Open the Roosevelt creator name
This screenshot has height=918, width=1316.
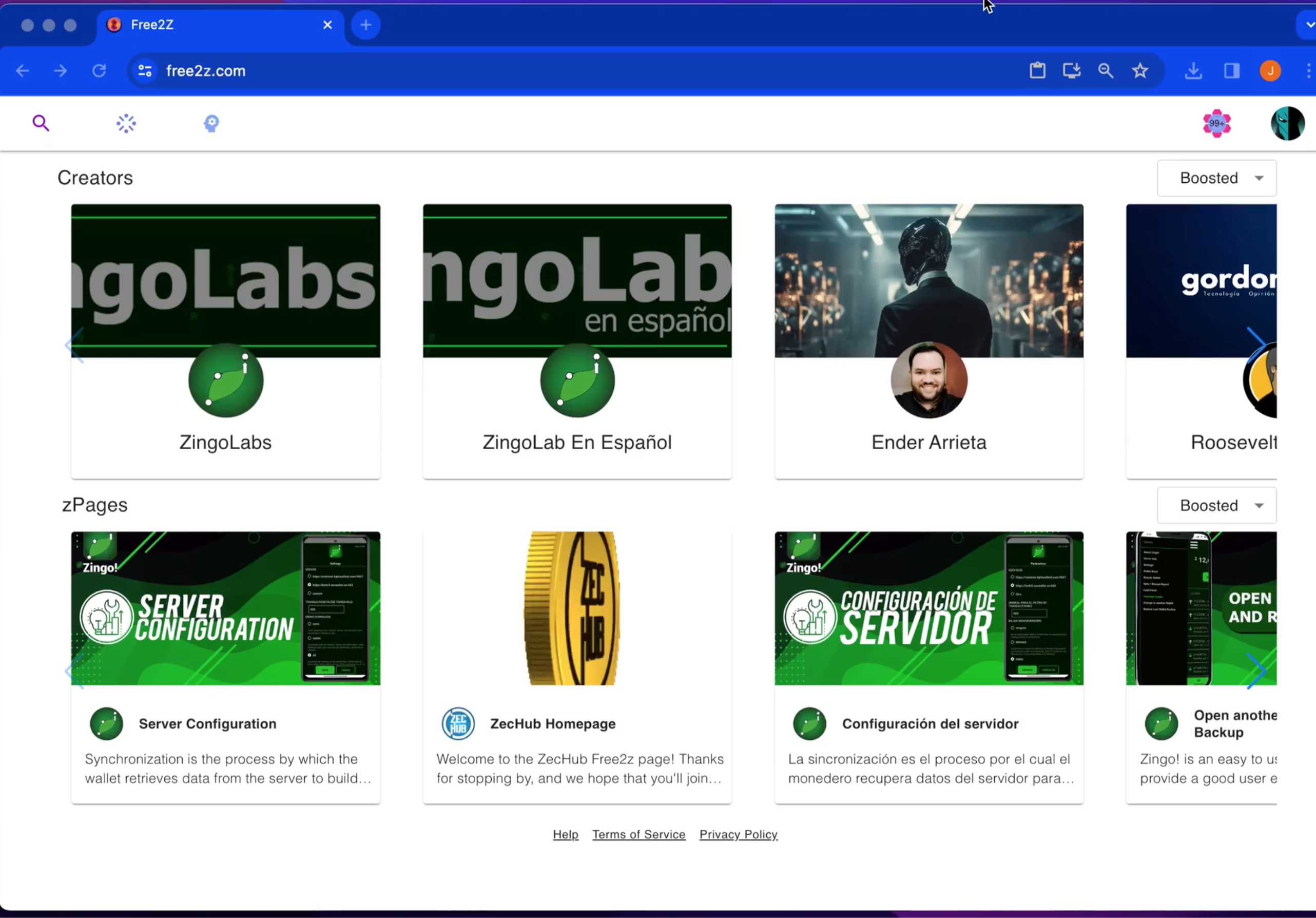[x=1233, y=442]
